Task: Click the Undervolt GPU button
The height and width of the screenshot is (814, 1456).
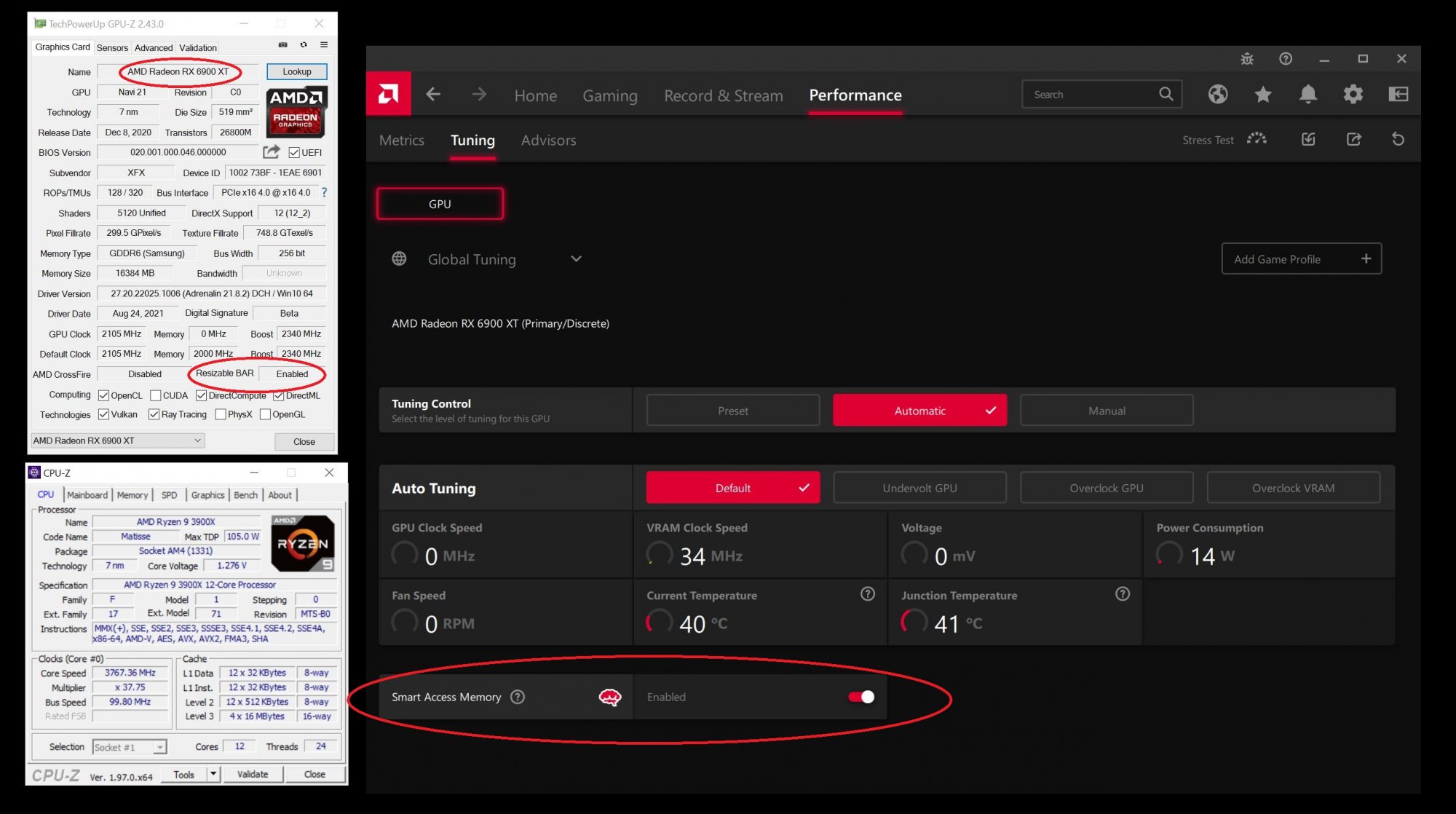Action: pos(919,487)
